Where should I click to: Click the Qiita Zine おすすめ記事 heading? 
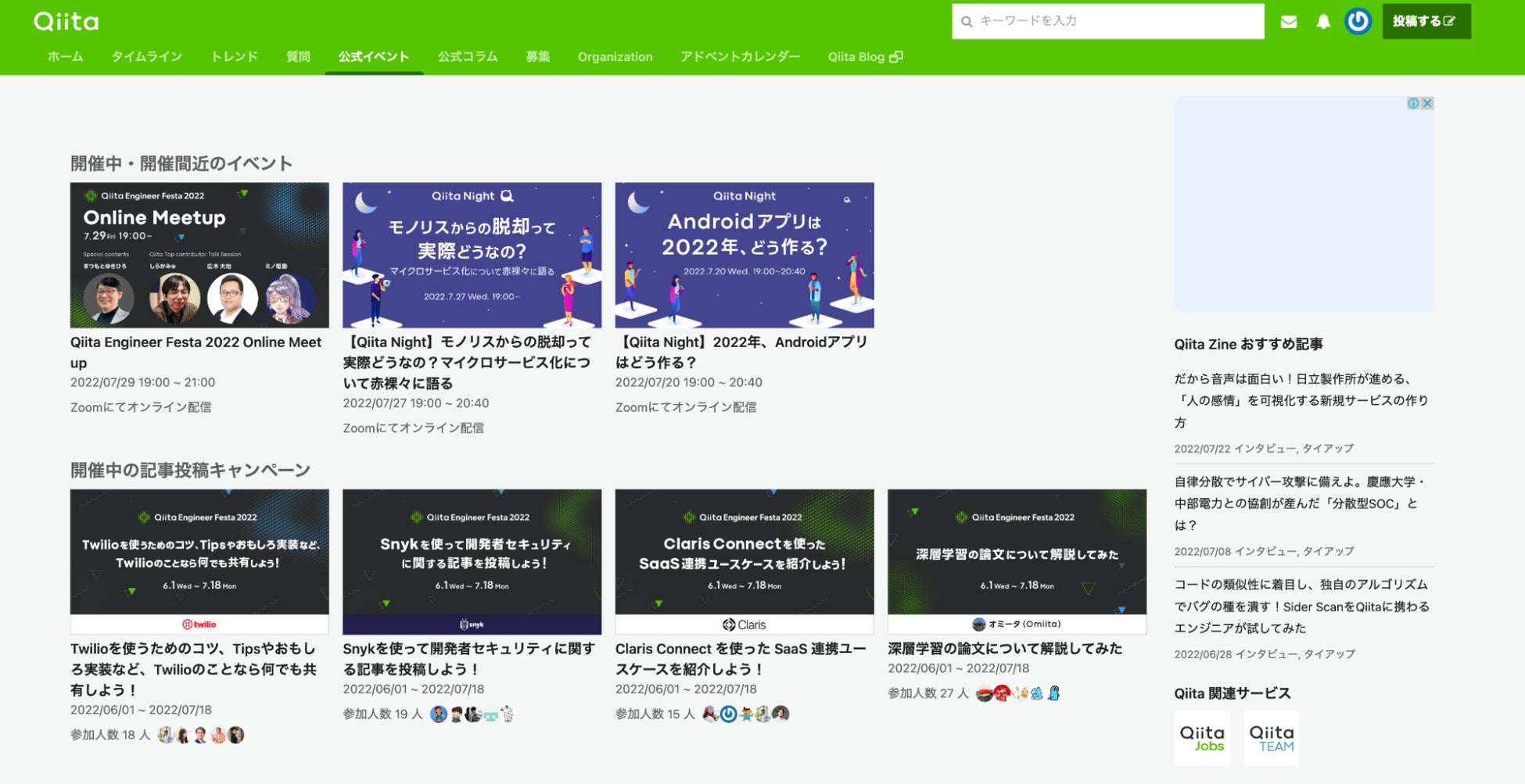click(1248, 344)
